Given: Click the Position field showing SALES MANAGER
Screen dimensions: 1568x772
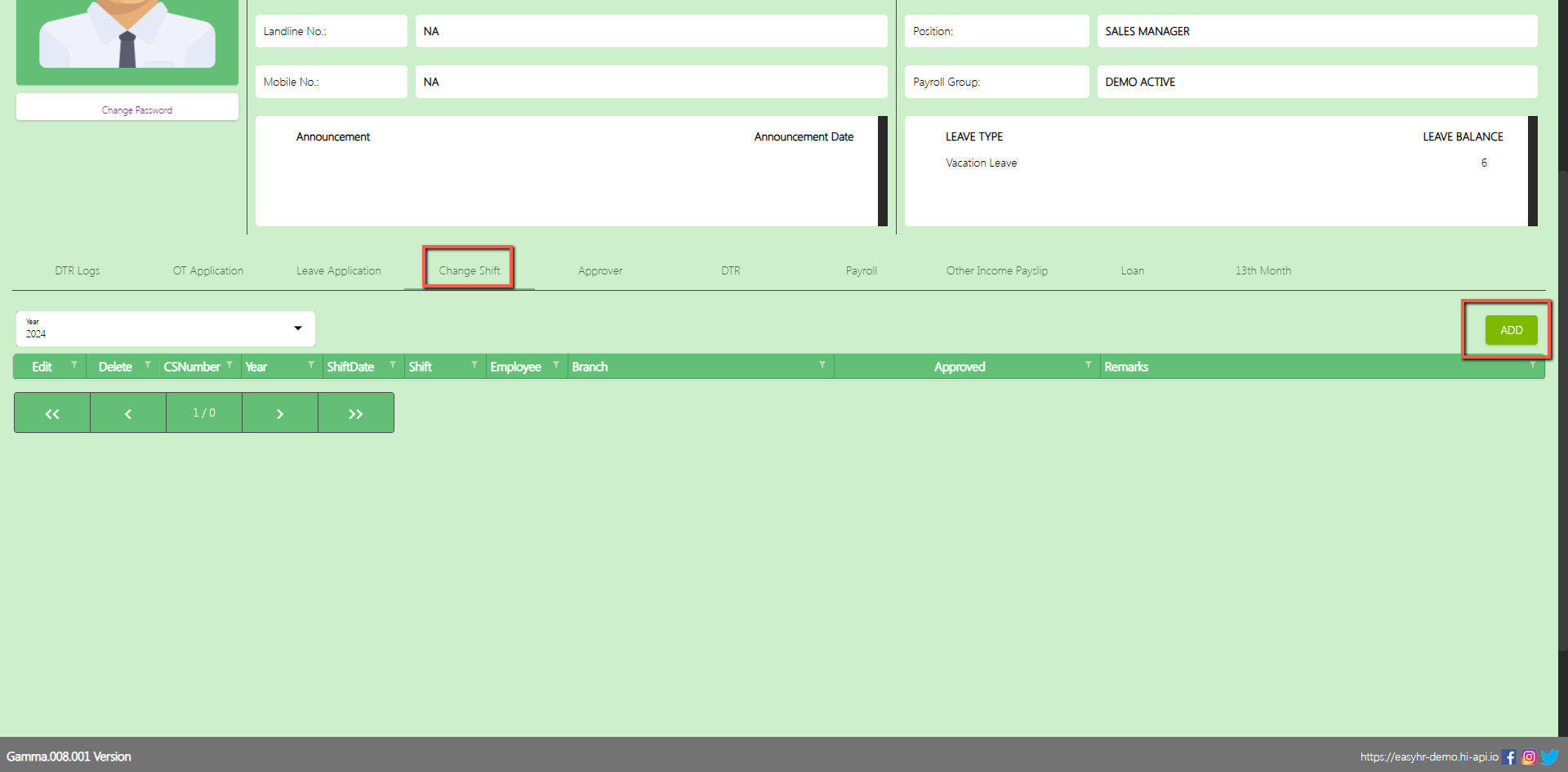Looking at the screenshot, I should 1316,31.
